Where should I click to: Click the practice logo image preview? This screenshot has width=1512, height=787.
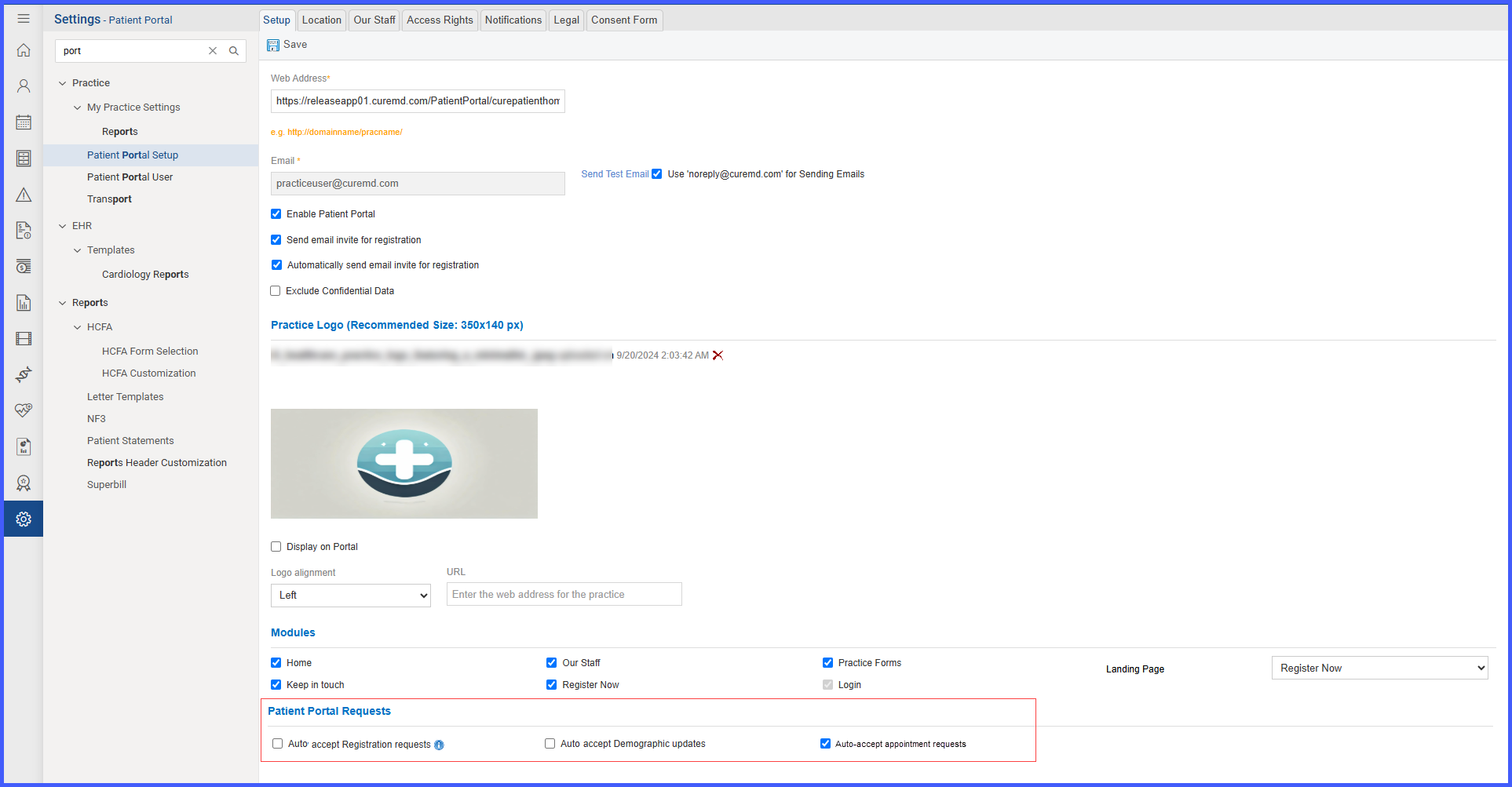[404, 464]
